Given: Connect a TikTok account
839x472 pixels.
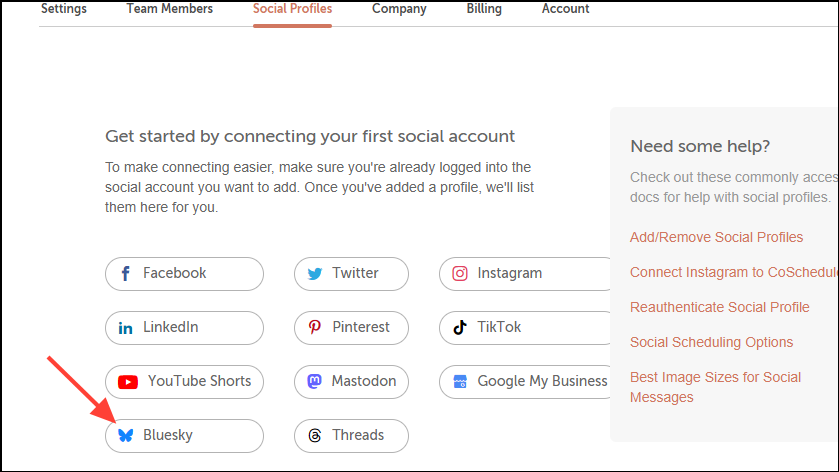Looking at the screenshot, I should (x=525, y=328).
